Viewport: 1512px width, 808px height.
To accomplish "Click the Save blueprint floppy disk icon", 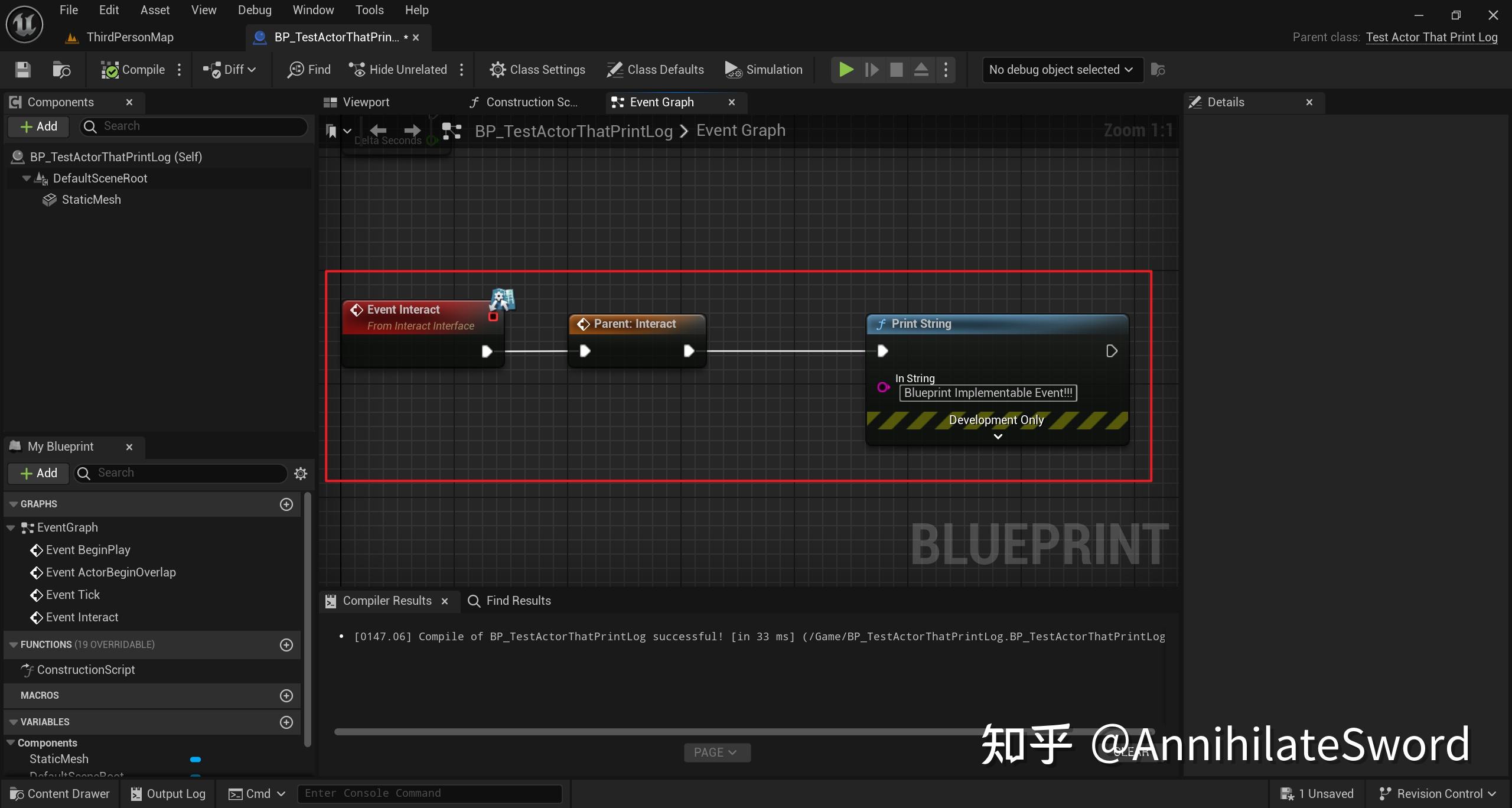I will point(22,70).
